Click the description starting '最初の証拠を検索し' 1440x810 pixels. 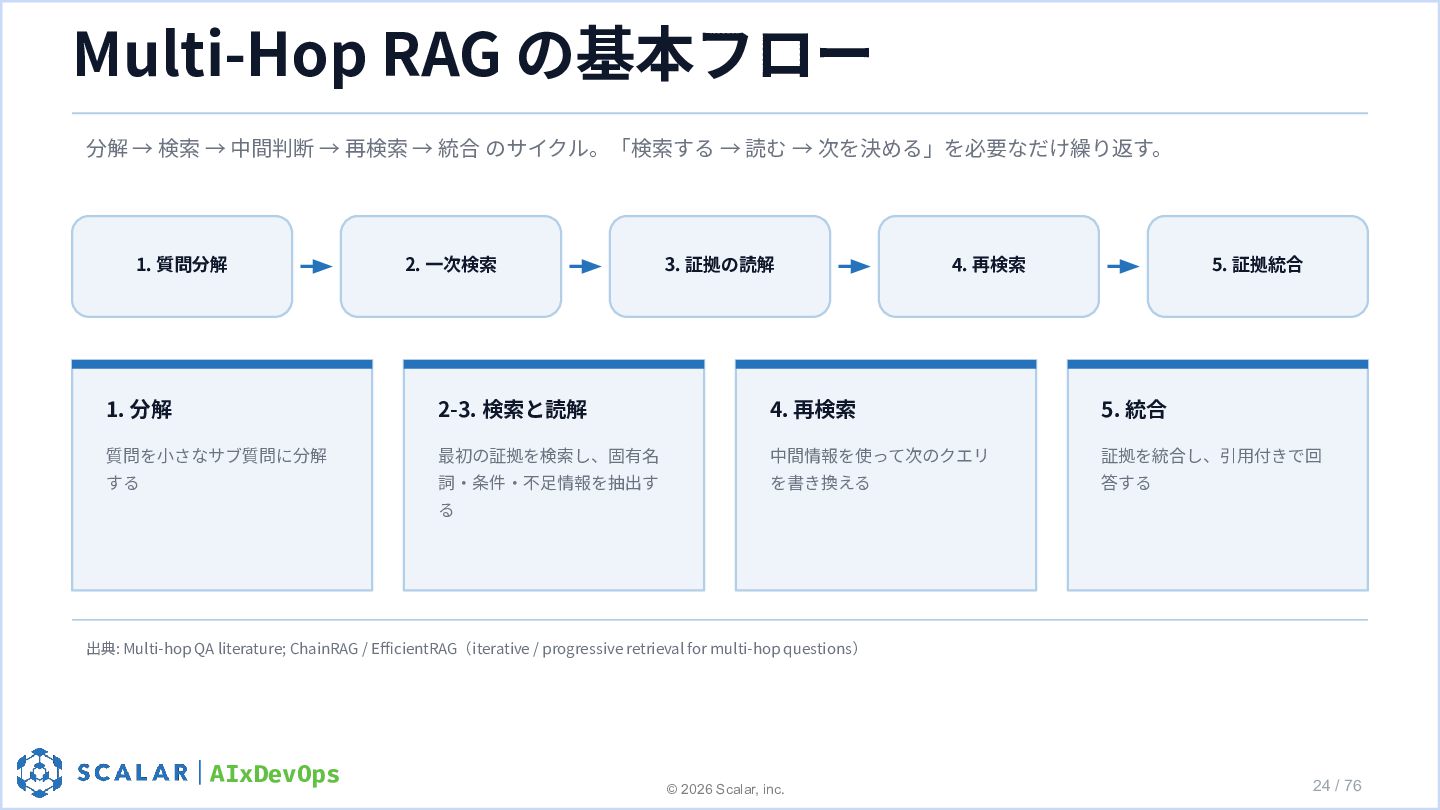tap(548, 483)
